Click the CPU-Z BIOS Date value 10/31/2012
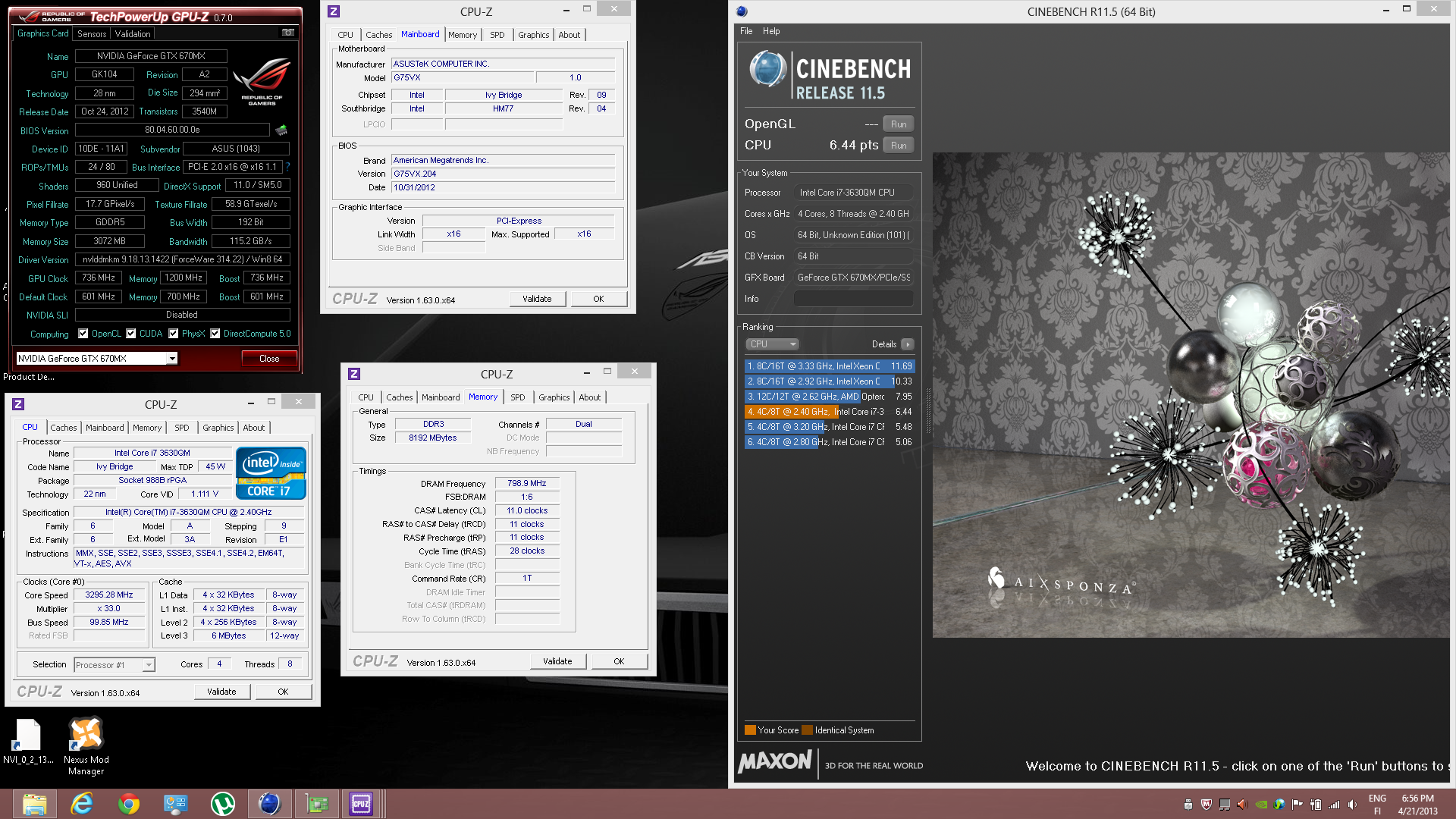The height and width of the screenshot is (819, 1456). point(503,187)
